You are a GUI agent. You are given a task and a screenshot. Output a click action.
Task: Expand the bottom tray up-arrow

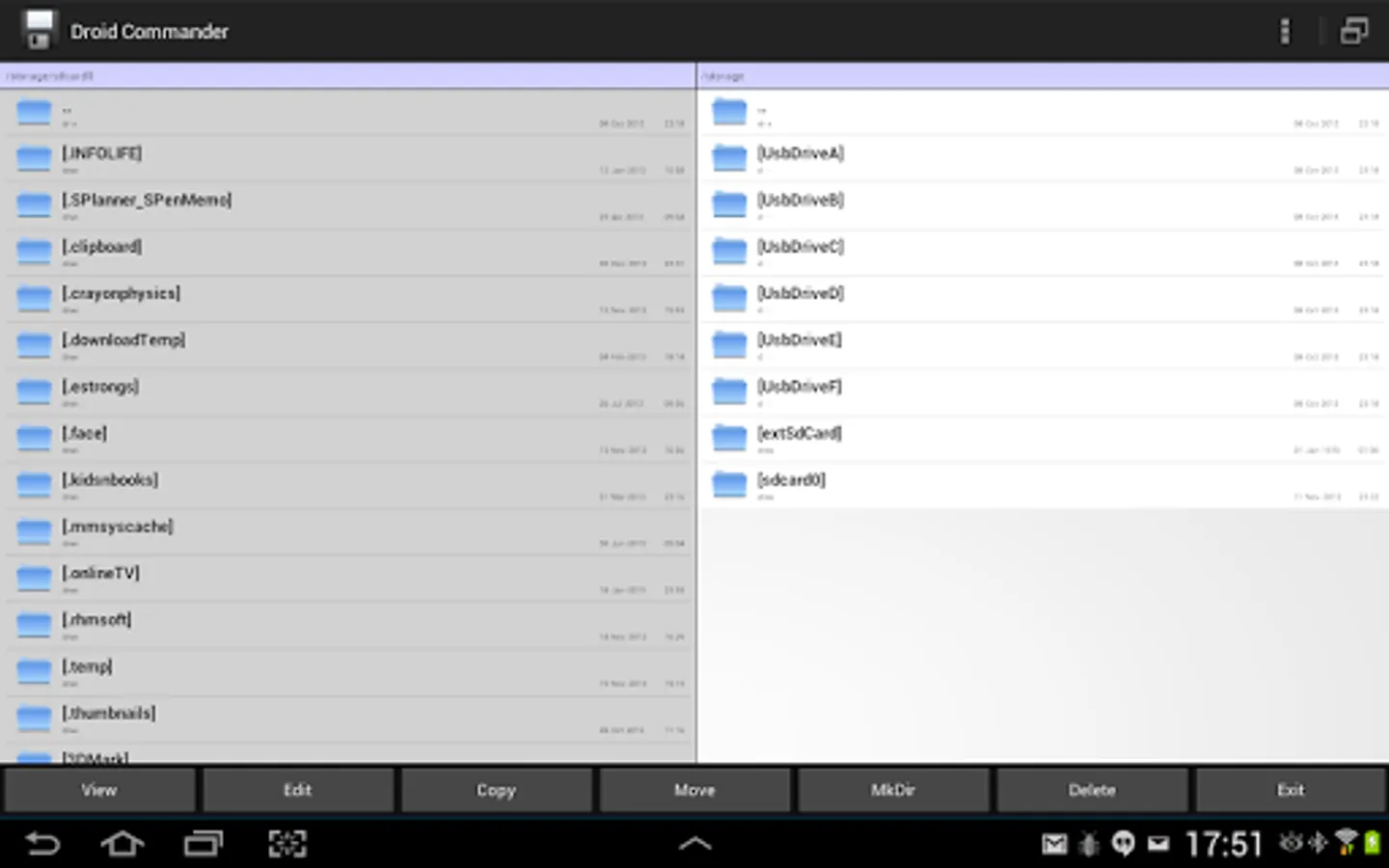(694, 844)
